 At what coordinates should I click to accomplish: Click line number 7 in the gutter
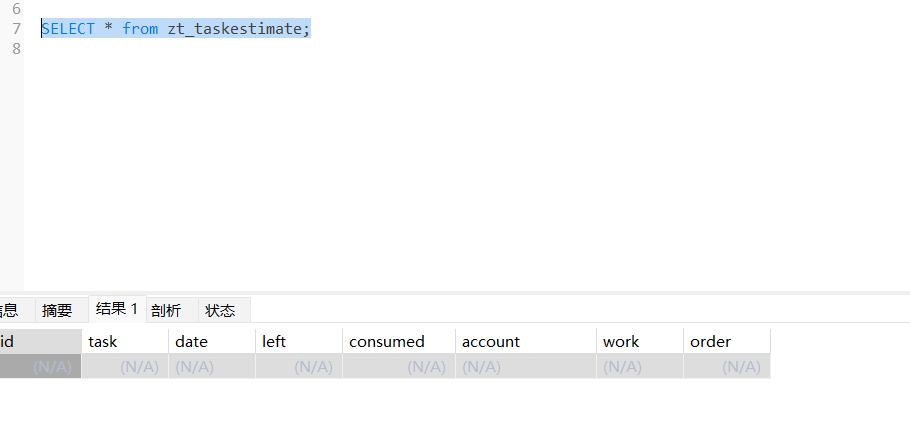(x=16, y=28)
